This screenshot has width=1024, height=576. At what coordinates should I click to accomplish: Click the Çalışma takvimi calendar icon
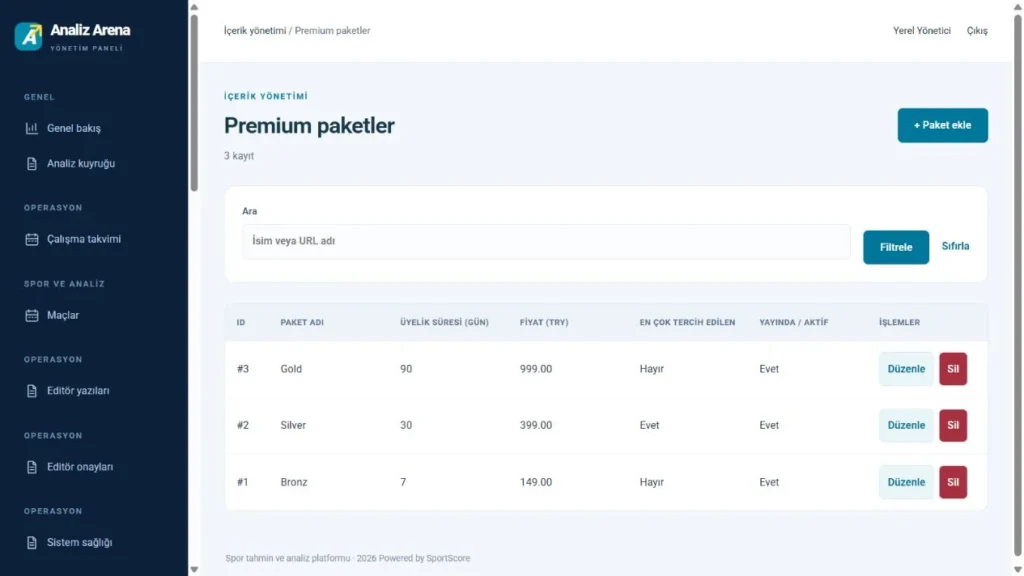31,239
